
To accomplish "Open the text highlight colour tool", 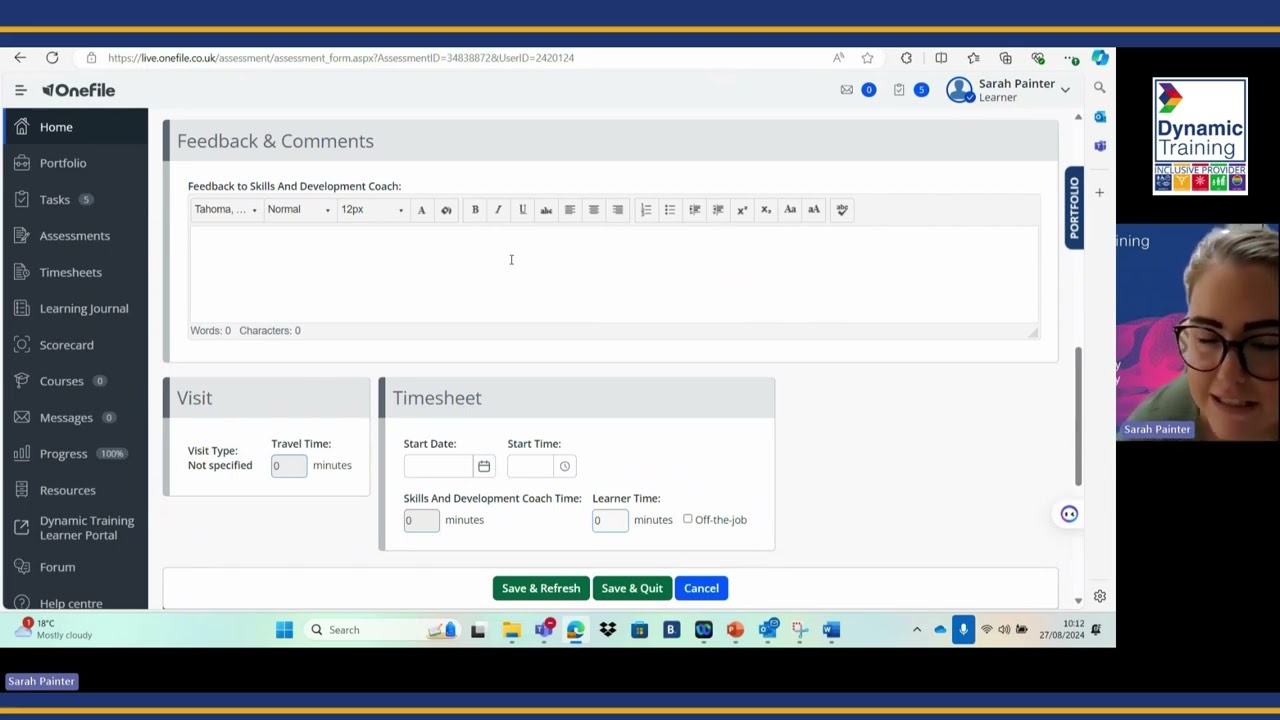I will click(x=446, y=210).
